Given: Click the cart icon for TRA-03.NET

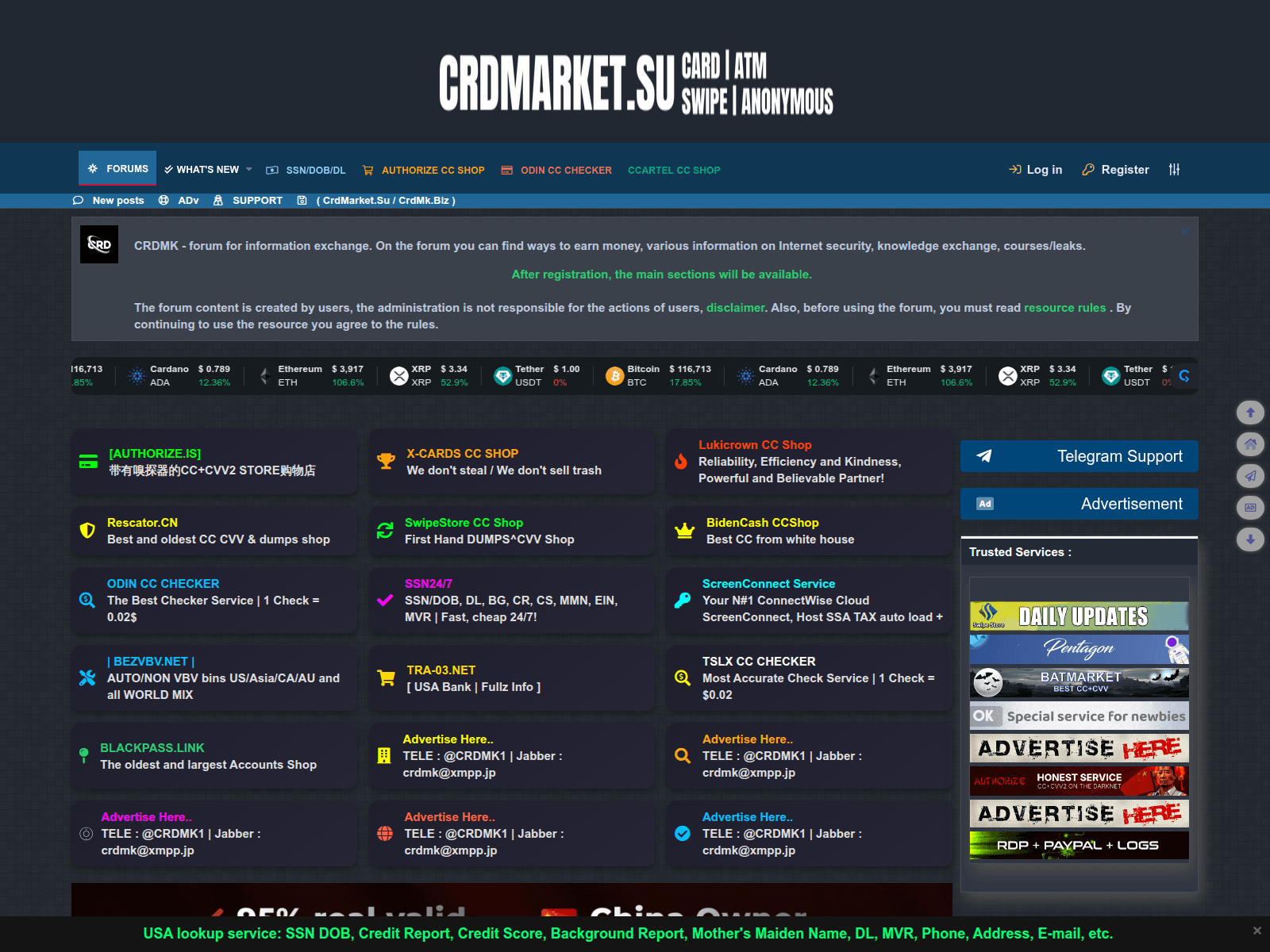Looking at the screenshot, I should tap(386, 678).
